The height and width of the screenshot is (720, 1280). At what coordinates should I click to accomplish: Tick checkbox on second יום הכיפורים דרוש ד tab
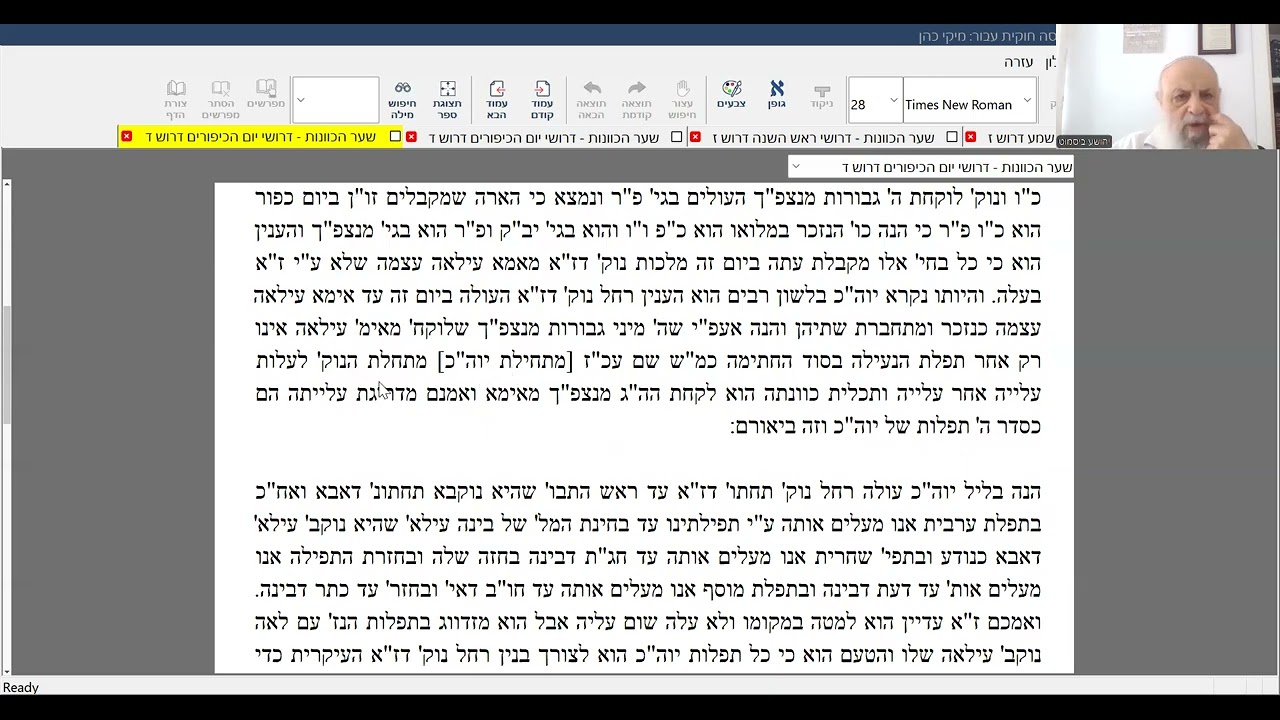tap(677, 137)
